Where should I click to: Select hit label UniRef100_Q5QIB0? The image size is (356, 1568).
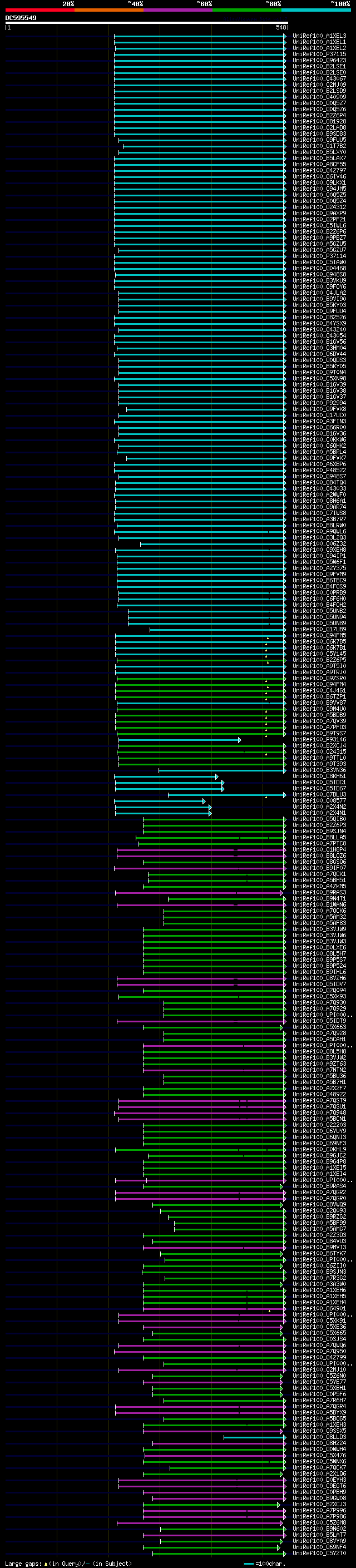click(319, 819)
